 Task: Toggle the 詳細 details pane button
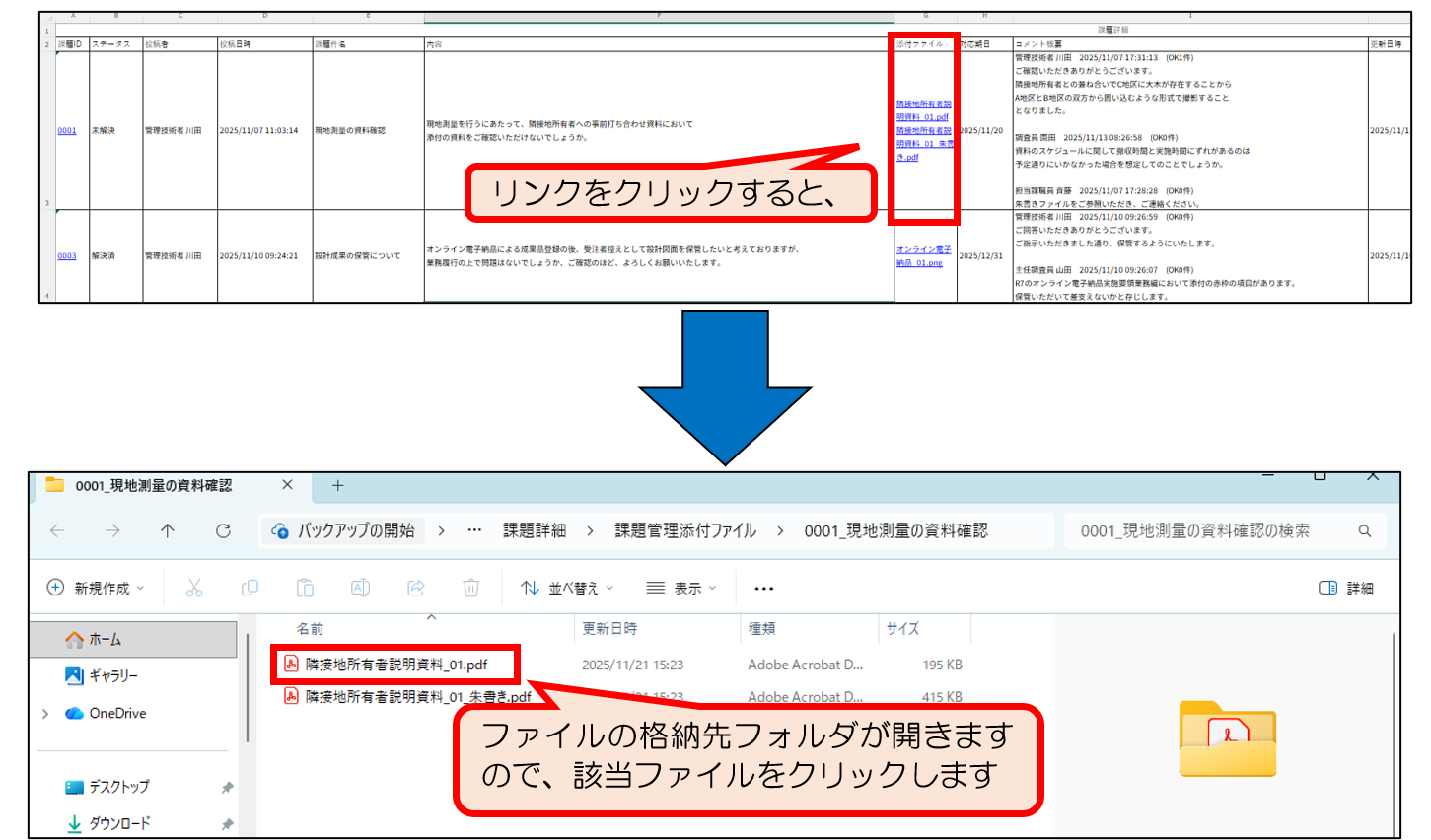pyautogui.click(x=1346, y=588)
